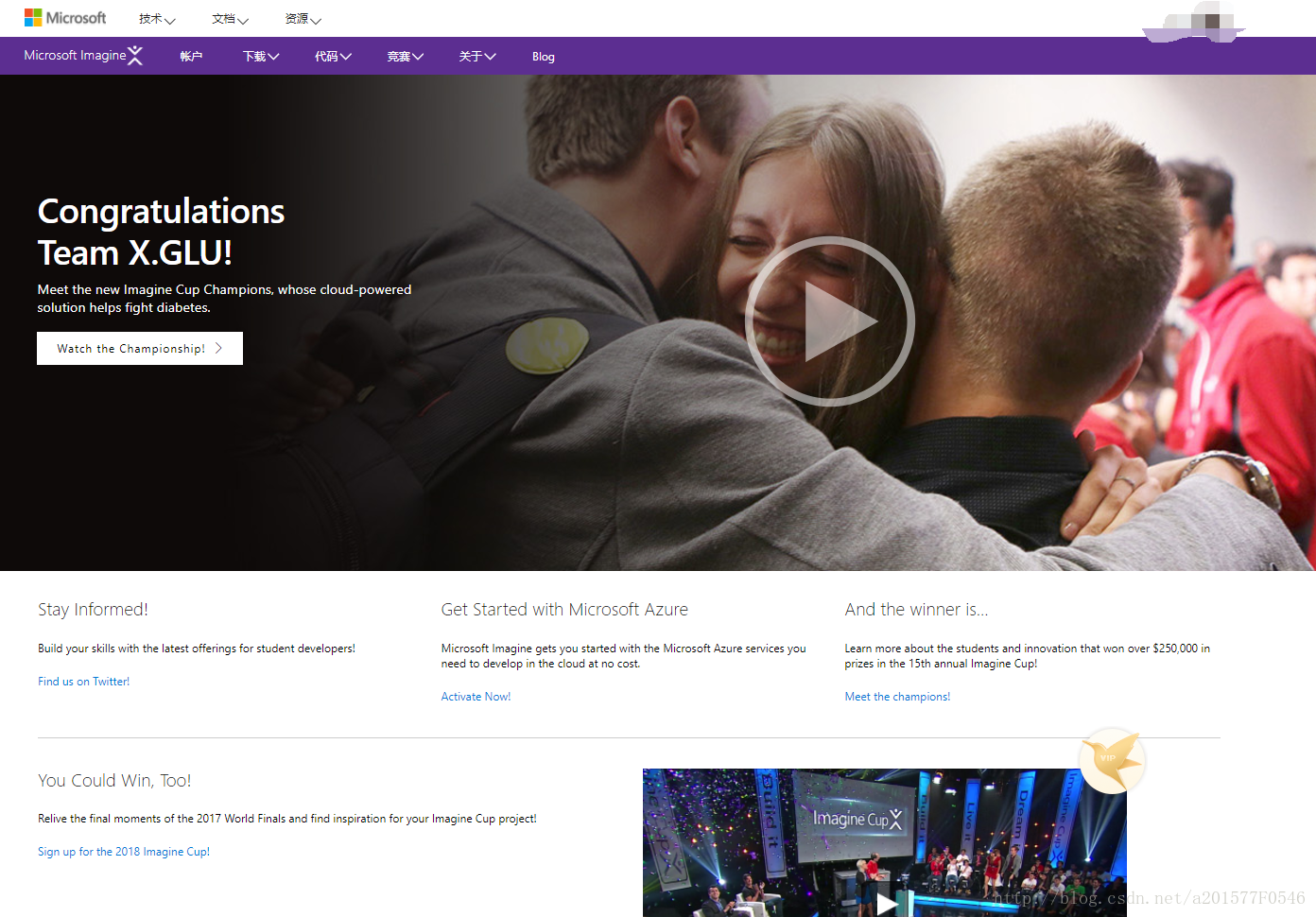
Task: Expand the 文档 dropdown menu
Action: tap(230, 19)
